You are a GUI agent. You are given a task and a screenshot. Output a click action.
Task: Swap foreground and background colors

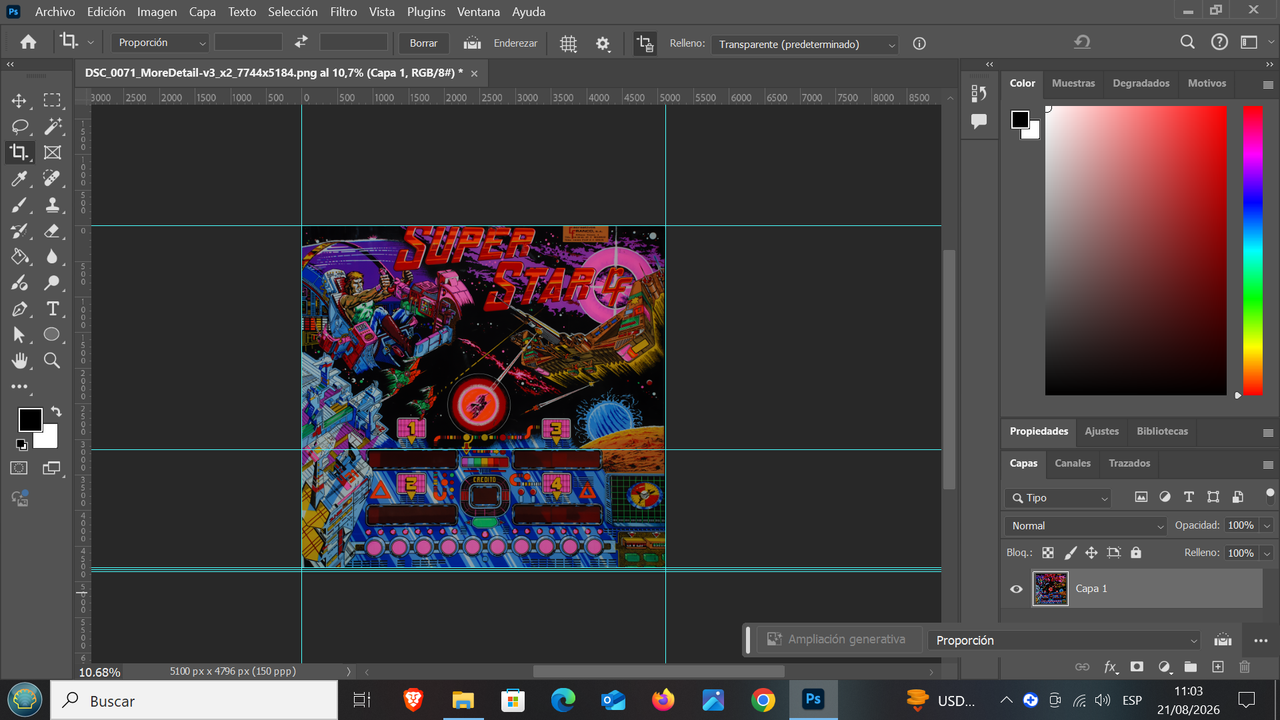(56, 411)
